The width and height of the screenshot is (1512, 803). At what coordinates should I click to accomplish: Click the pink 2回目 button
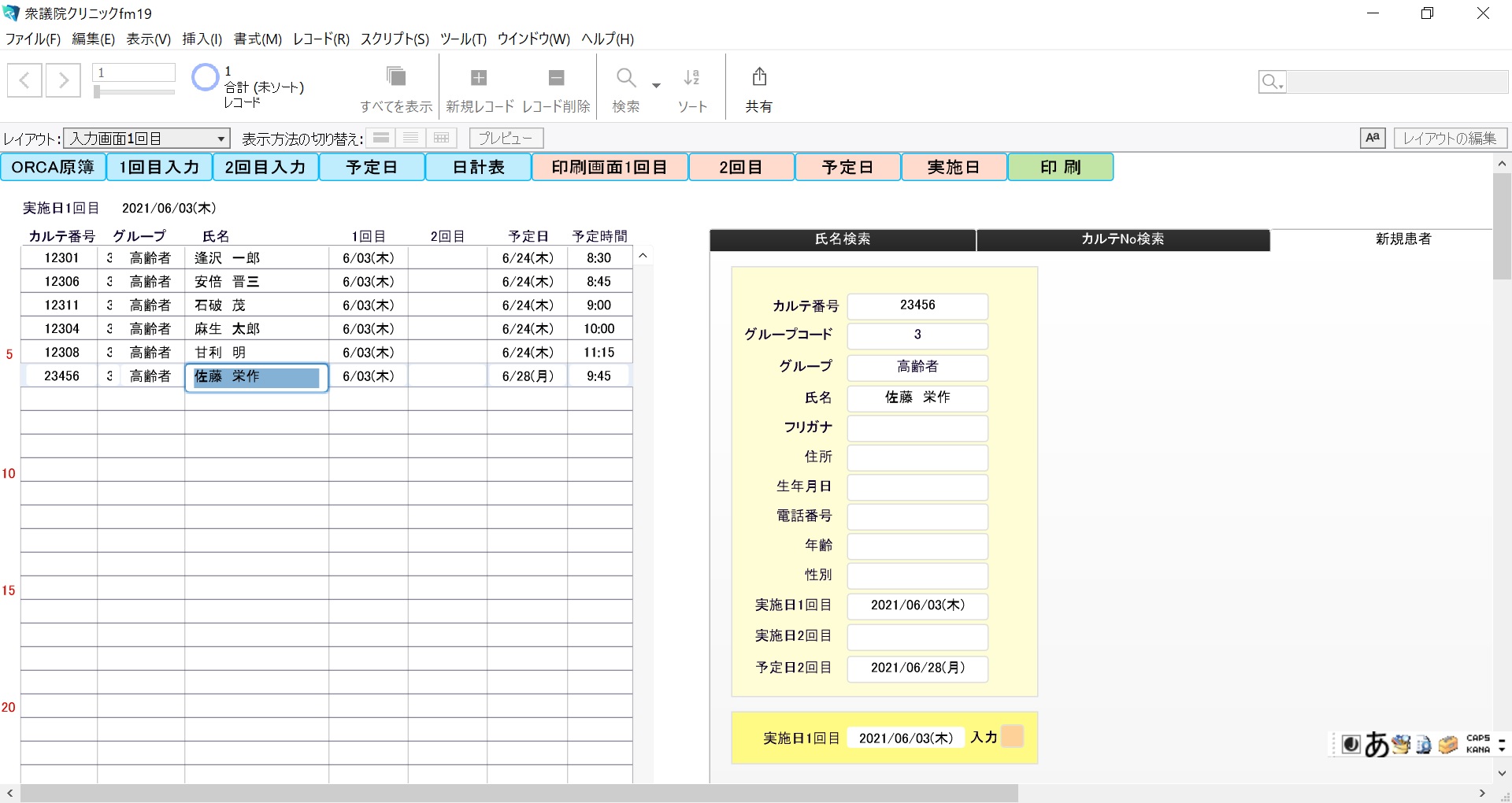coord(741,167)
